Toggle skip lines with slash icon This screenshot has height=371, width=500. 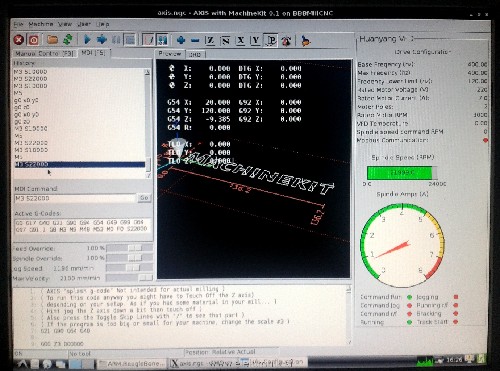pyautogui.click(x=148, y=40)
